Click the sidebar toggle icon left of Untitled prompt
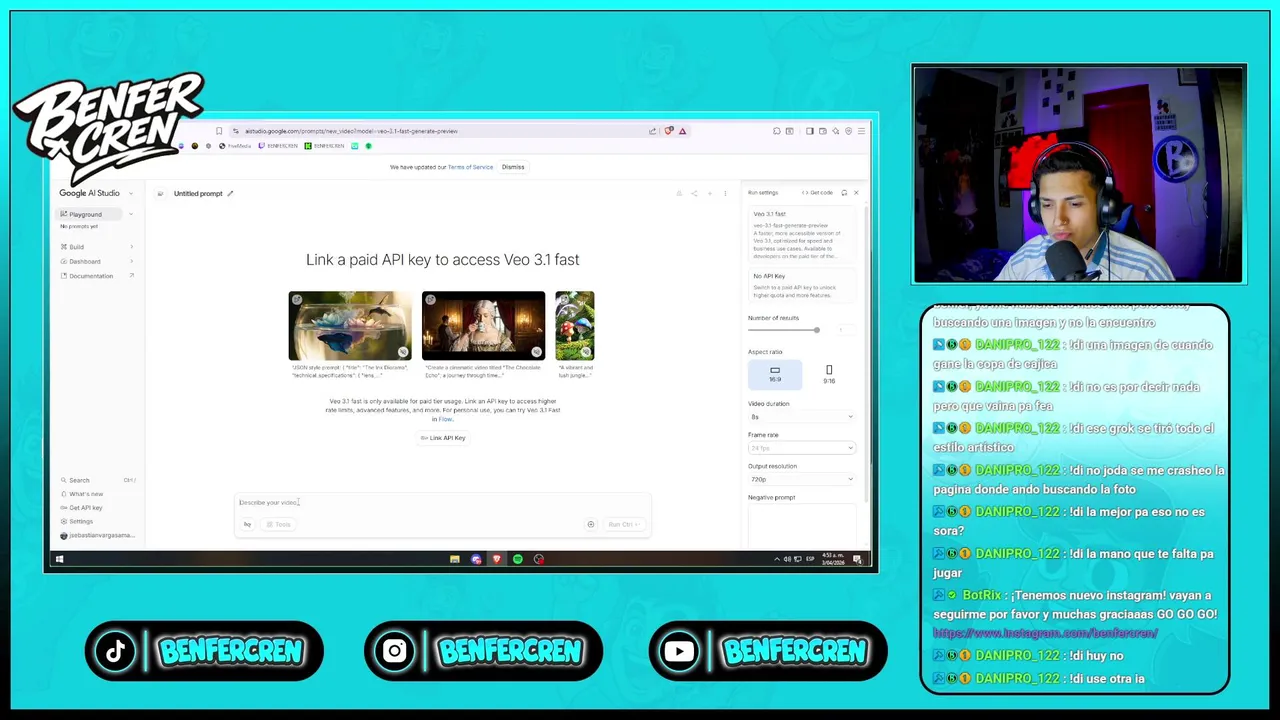Viewport: 1280px width, 720px height. pos(160,194)
